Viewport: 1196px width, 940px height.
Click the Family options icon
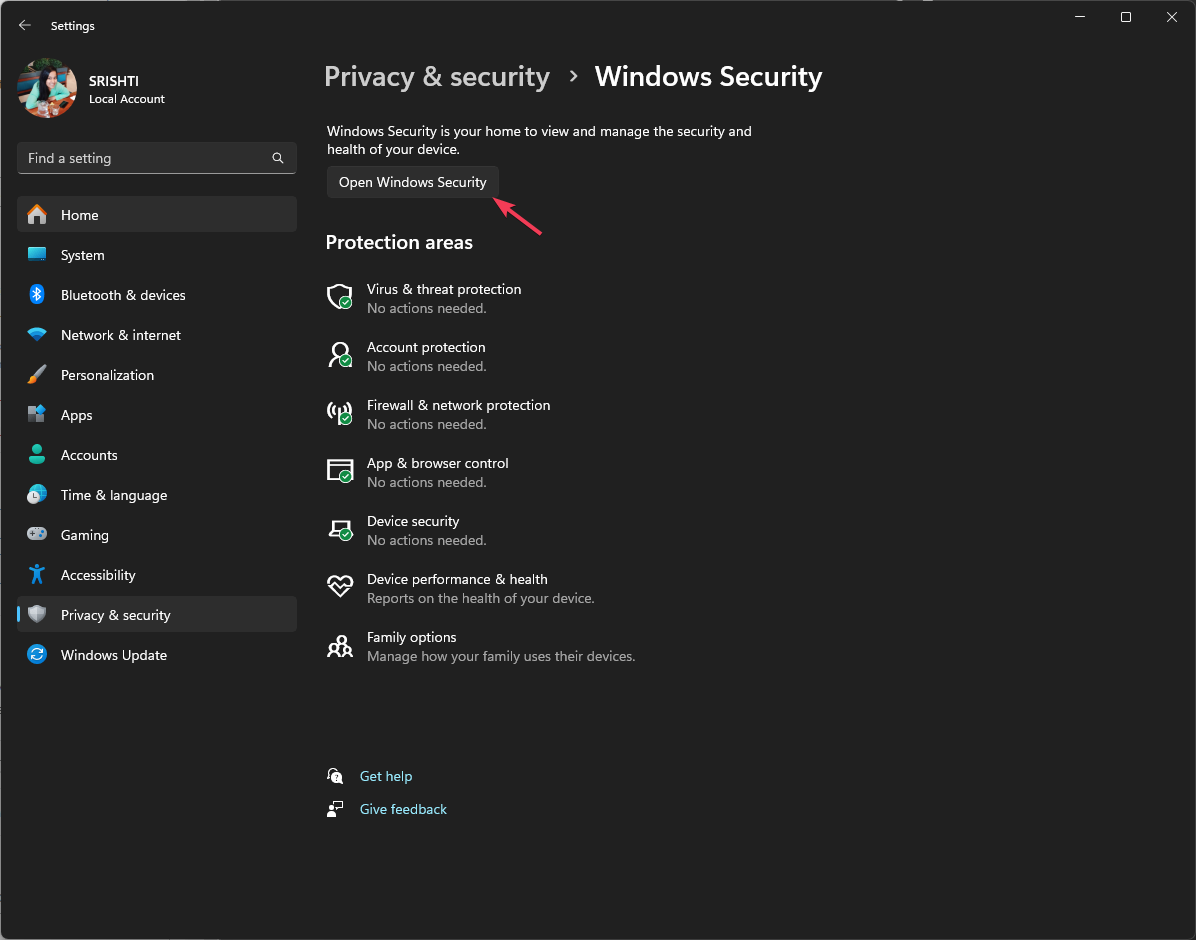pyautogui.click(x=340, y=644)
